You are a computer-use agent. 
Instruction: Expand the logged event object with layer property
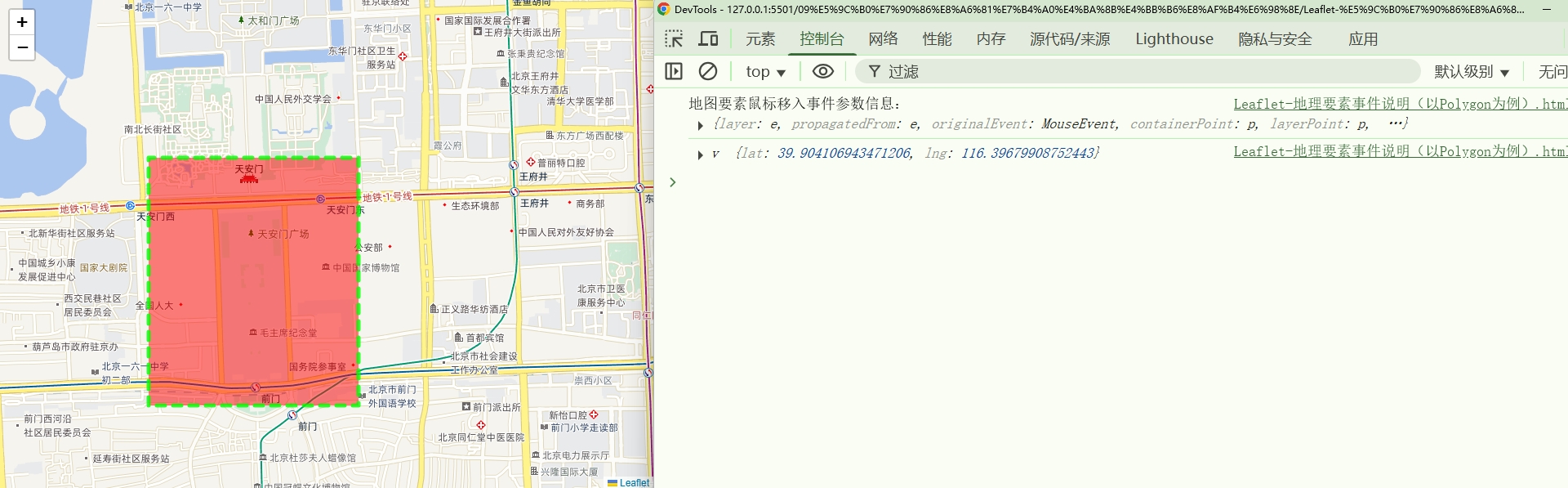click(700, 125)
